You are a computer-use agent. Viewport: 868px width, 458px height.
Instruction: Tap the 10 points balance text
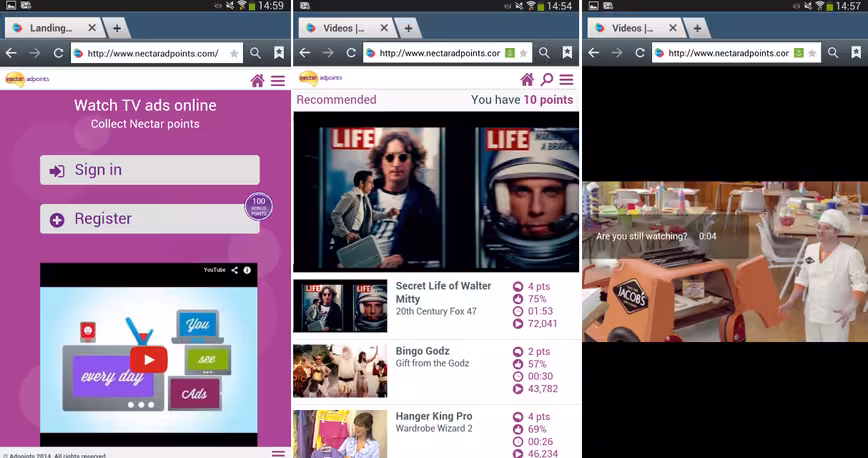[548, 100]
